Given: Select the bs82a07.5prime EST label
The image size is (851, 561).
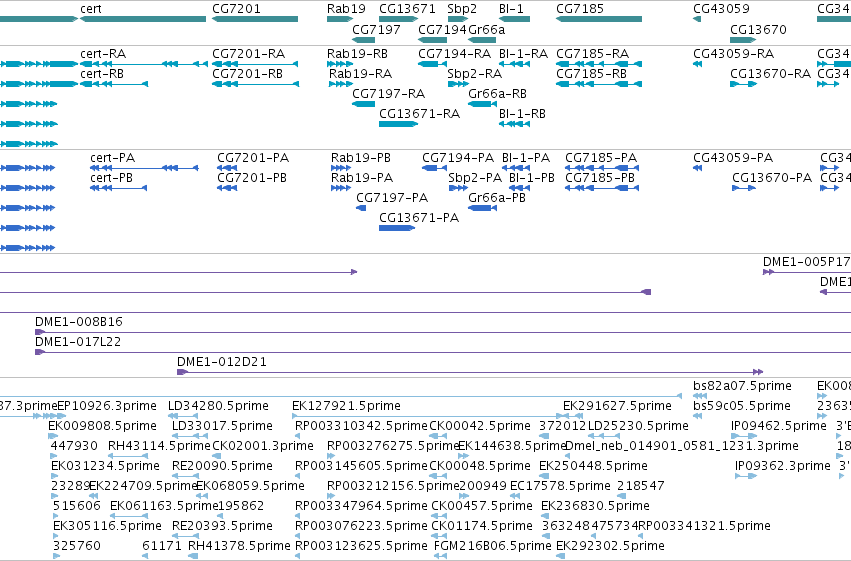Looking at the screenshot, I should [x=742, y=386].
